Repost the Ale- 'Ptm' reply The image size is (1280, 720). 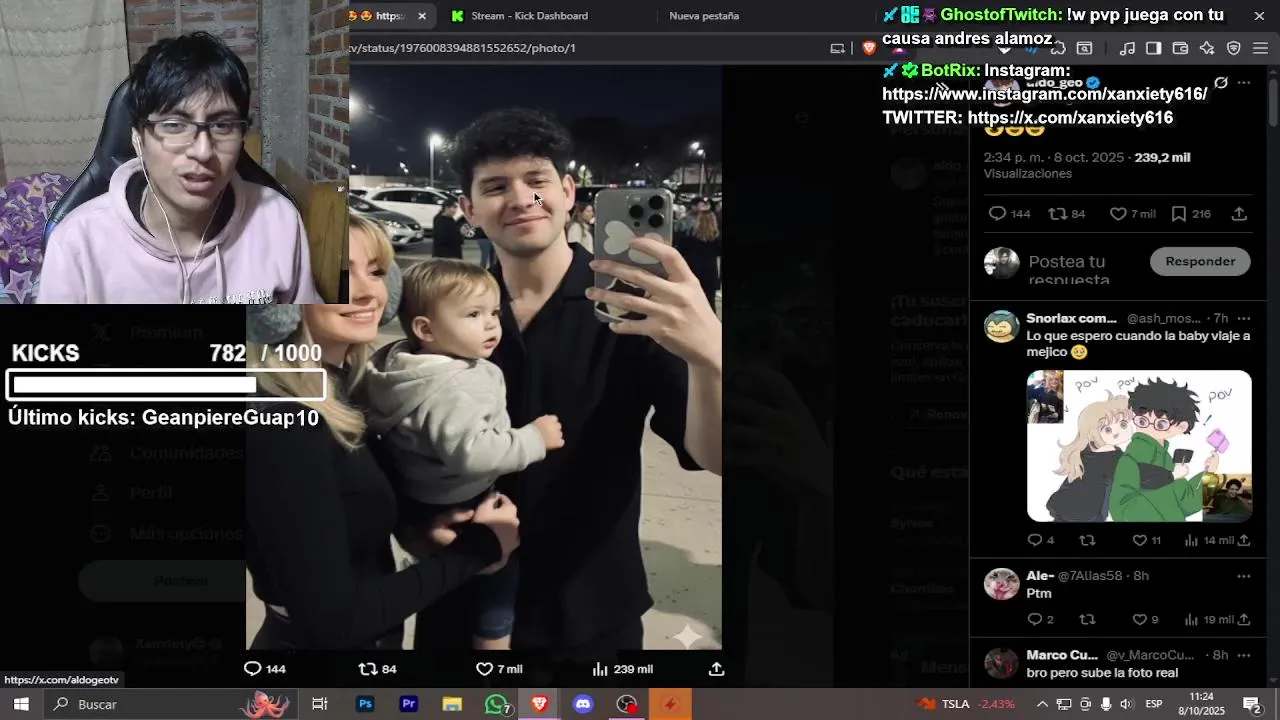tap(1087, 620)
